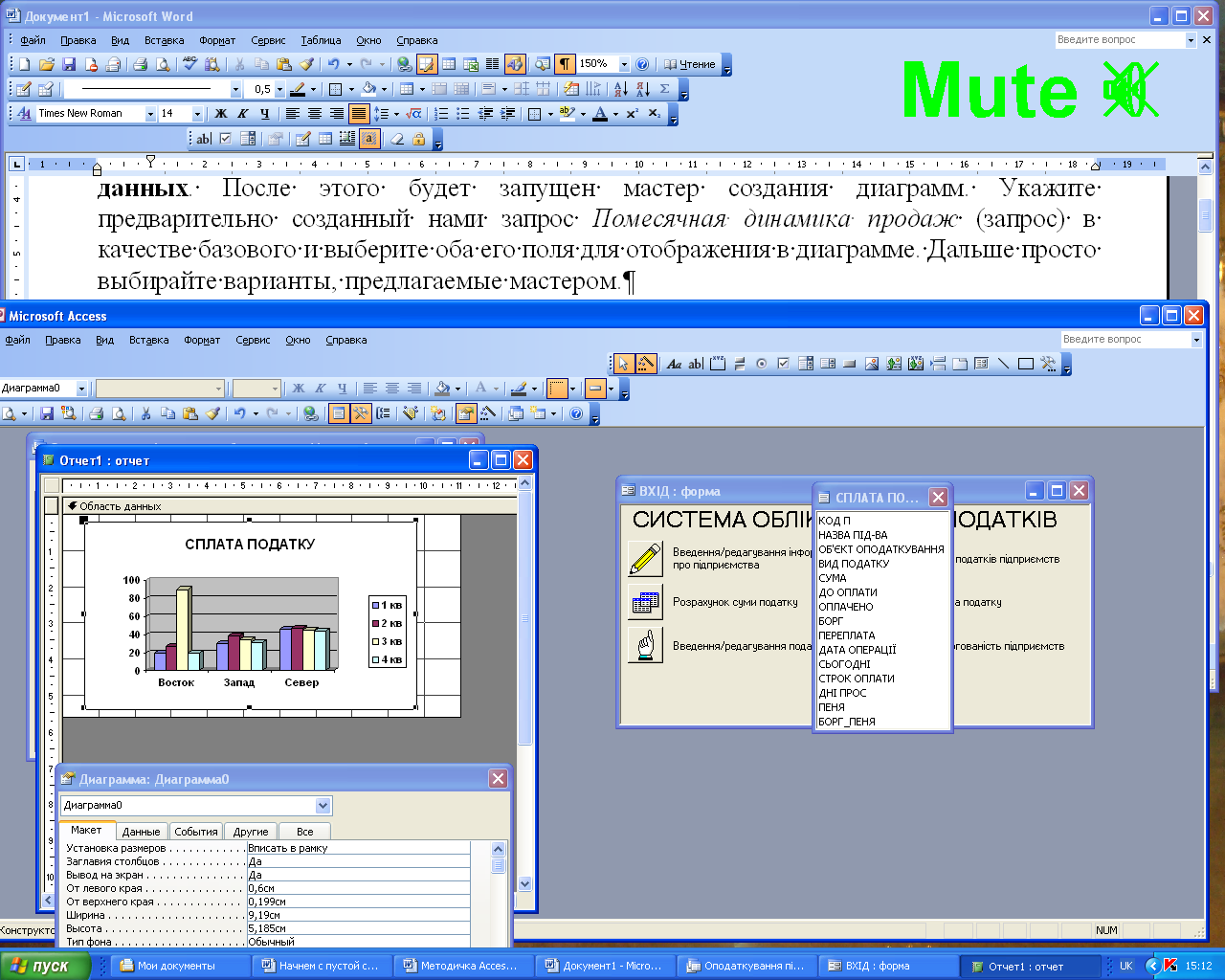The height and width of the screenshot is (980, 1225).
Task: Switch to События tab in properties
Action: coord(196,832)
